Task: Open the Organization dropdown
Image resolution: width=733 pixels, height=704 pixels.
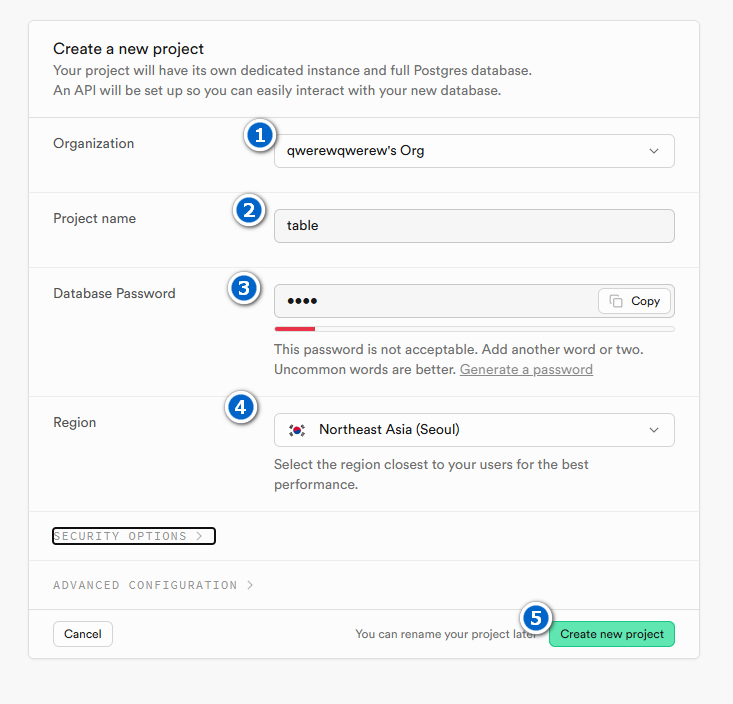Action: click(x=474, y=151)
